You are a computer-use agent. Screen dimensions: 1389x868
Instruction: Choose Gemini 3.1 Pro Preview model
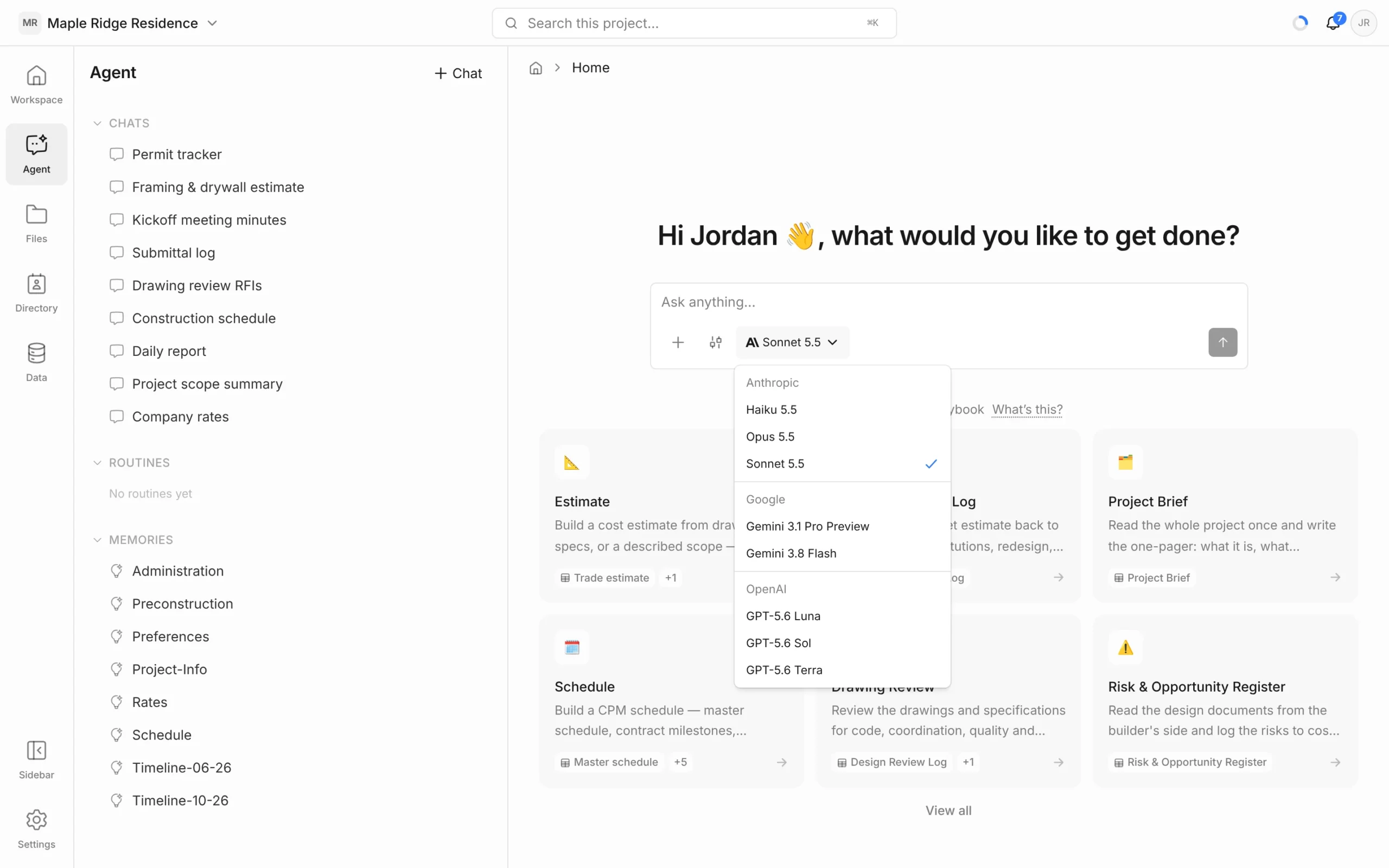click(842, 526)
